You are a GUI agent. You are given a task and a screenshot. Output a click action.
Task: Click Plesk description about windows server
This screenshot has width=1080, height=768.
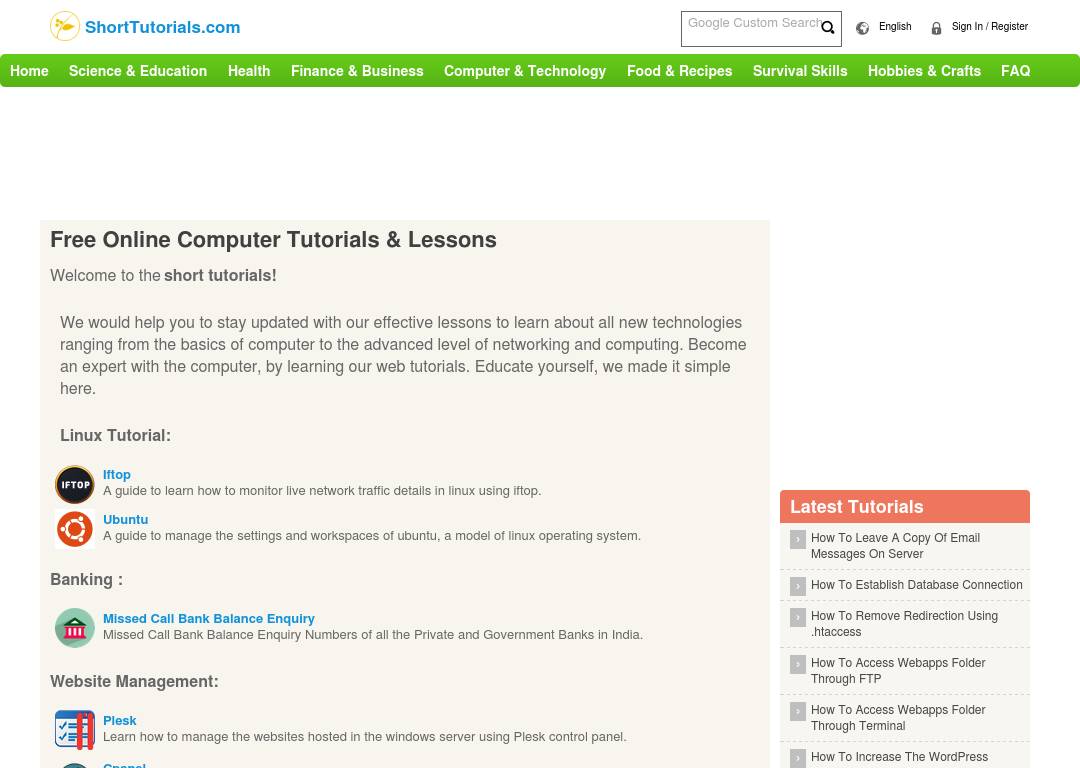pyautogui.click(x=364, y=736)
